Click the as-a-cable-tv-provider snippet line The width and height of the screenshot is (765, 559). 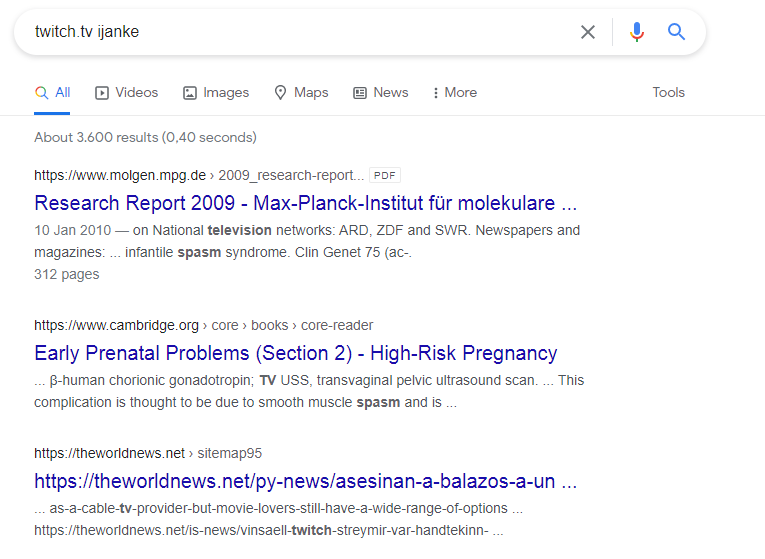point(279,509)
